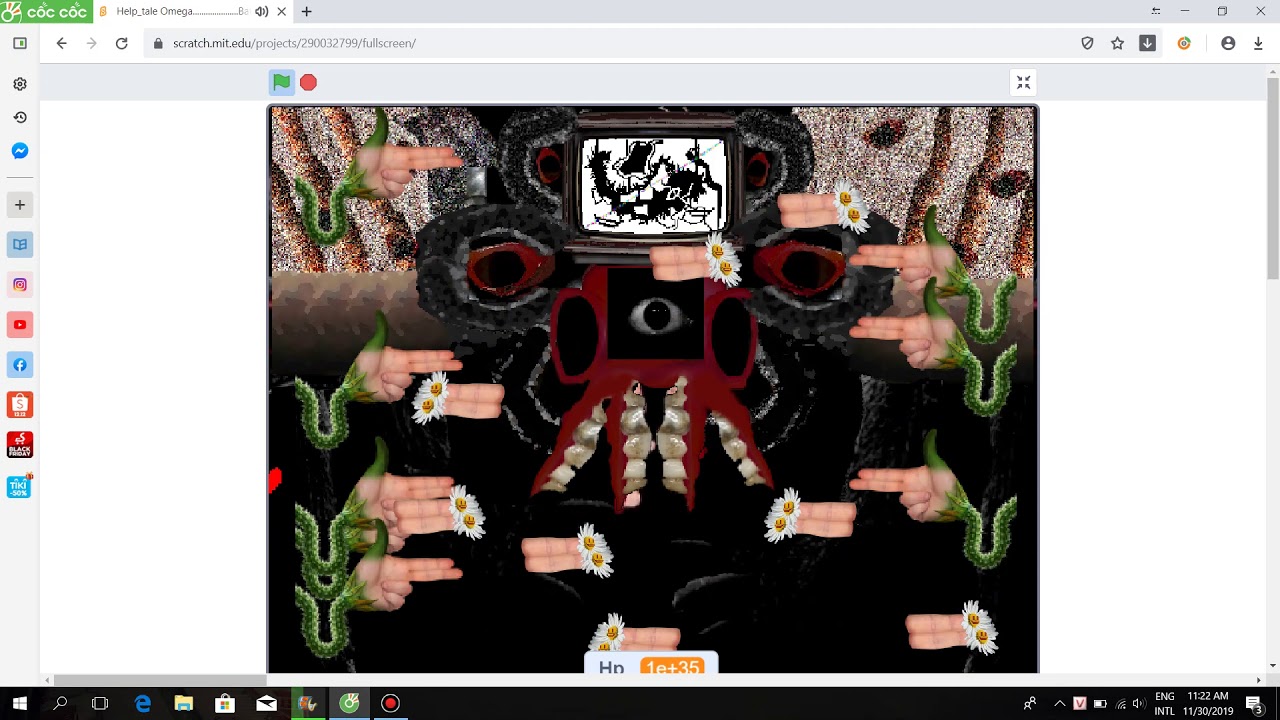Open sidebar settings gear
1280x720 pixels.
20,84
